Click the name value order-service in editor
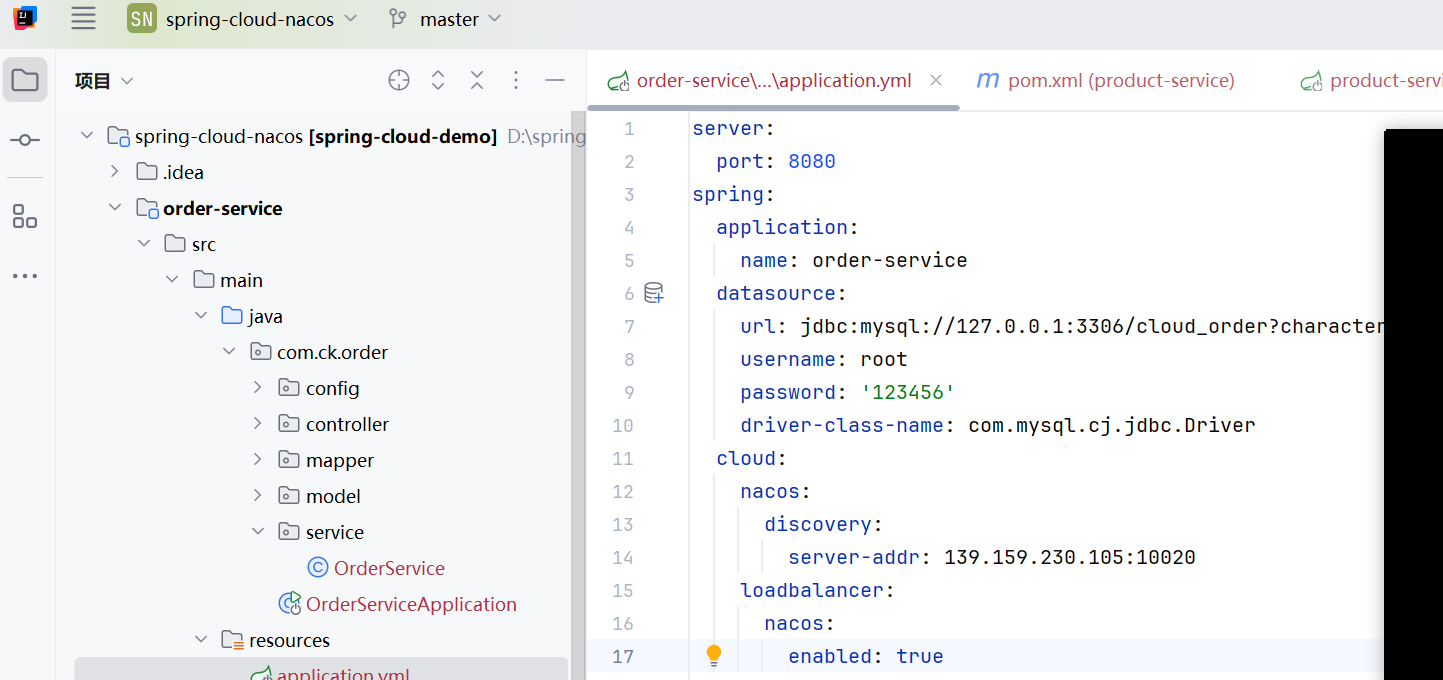The height and width of the screenshot is (680, 1443). point(890,260)
